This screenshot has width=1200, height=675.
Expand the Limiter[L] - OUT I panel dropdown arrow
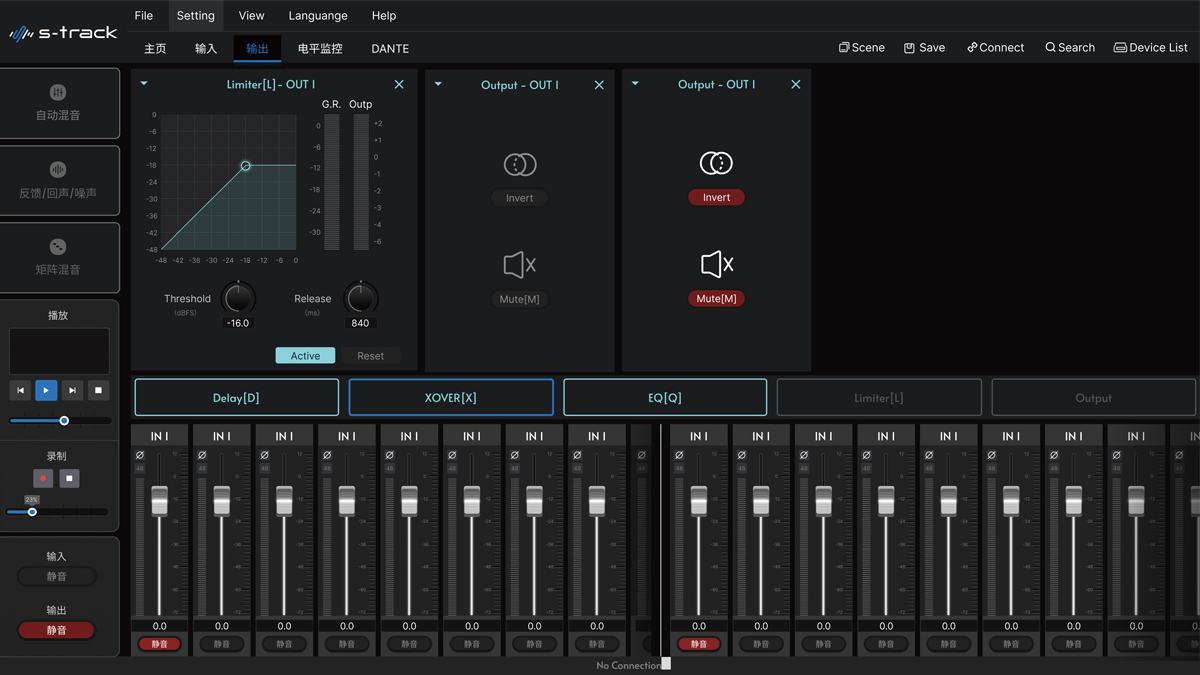[144, 85]
